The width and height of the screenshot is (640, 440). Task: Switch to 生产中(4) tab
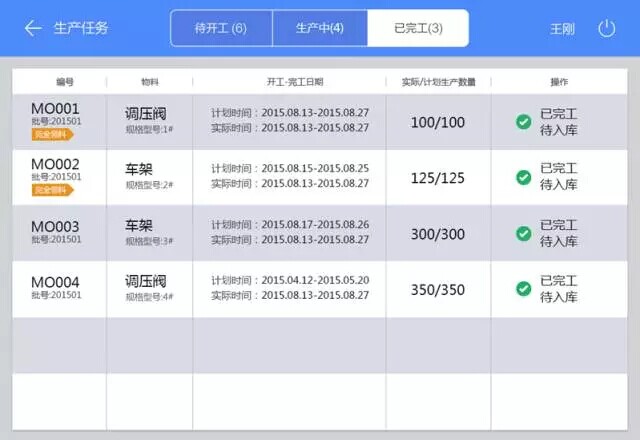click(320, 28)
